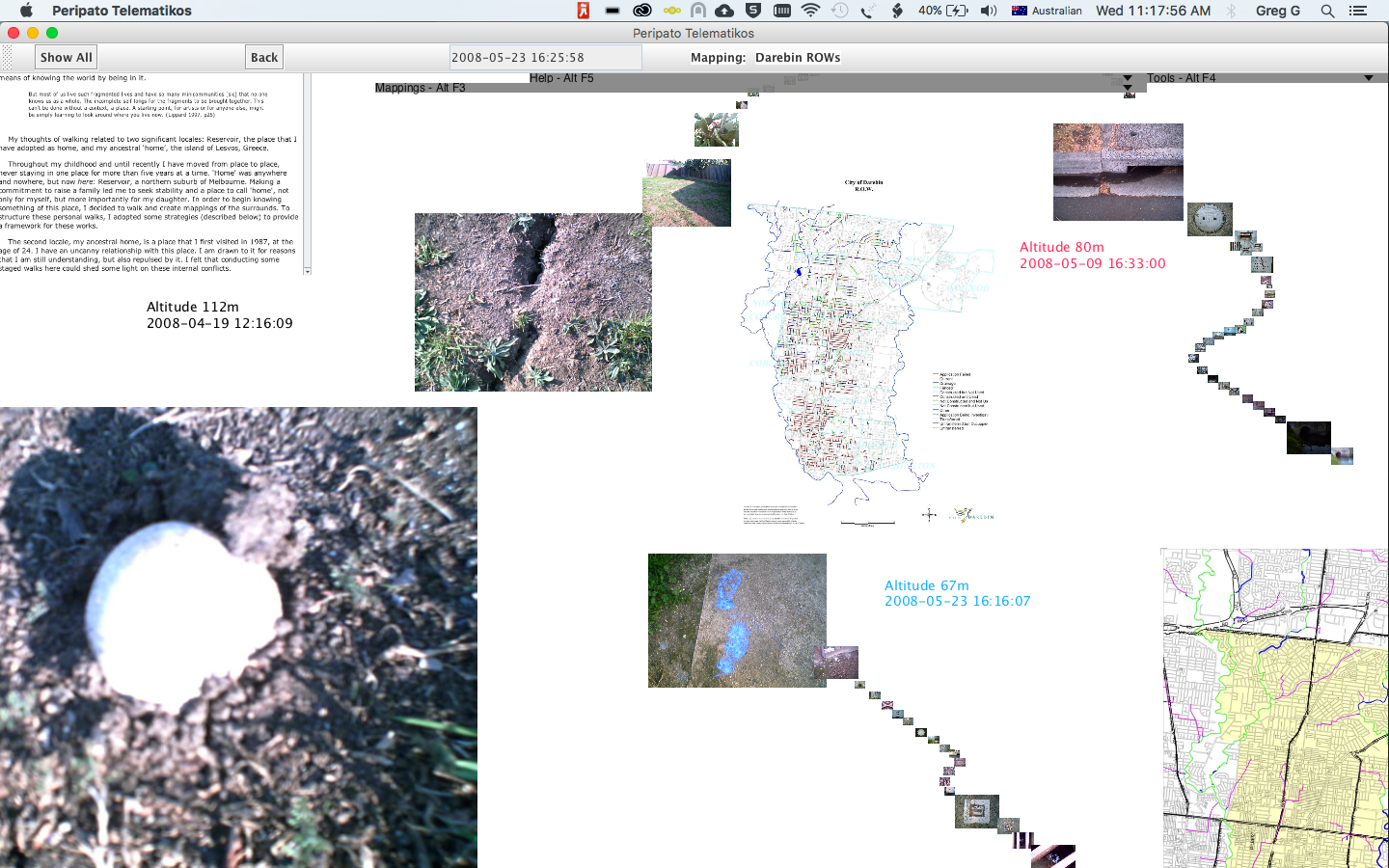
Task: Open the volume control icon
Action: coord(989,11)
